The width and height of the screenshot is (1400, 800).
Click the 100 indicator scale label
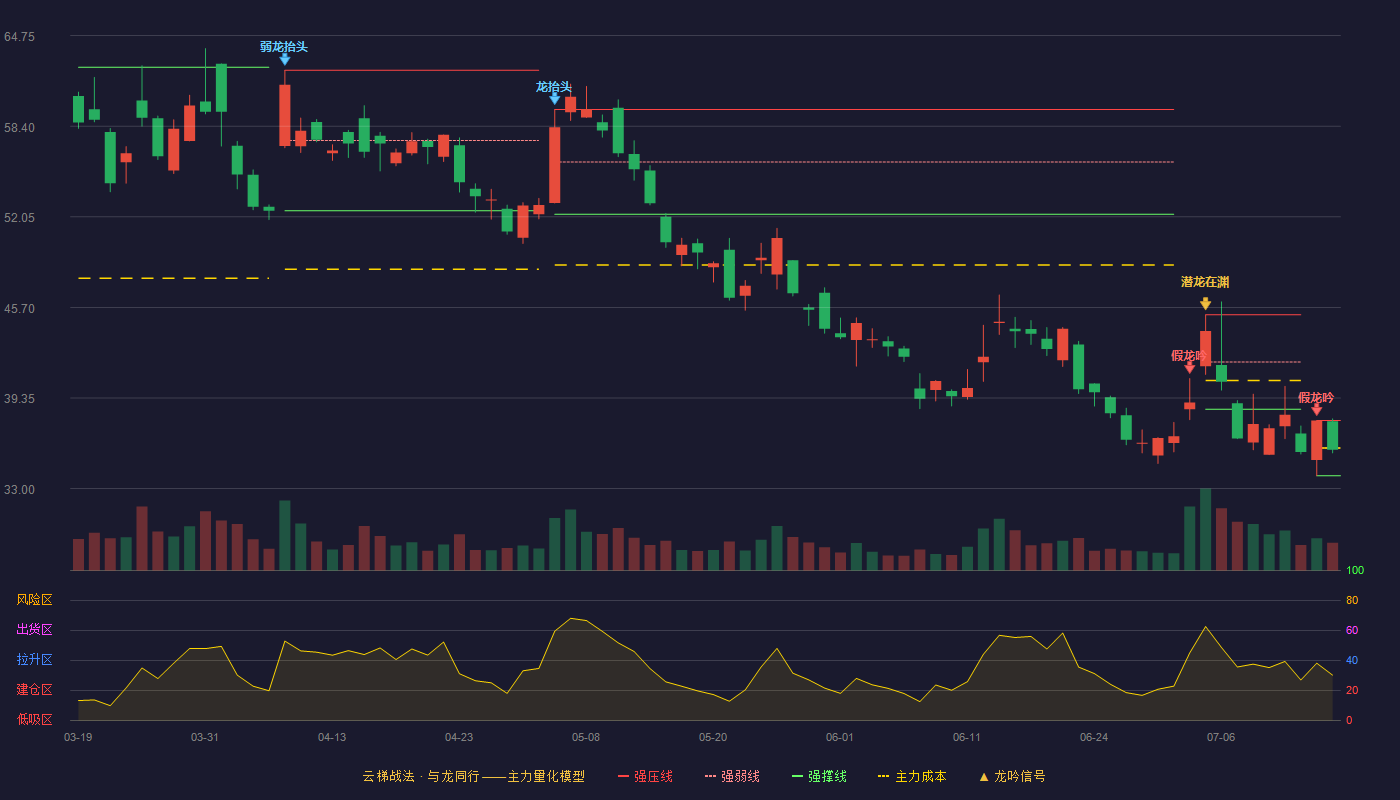(1355, 571)
